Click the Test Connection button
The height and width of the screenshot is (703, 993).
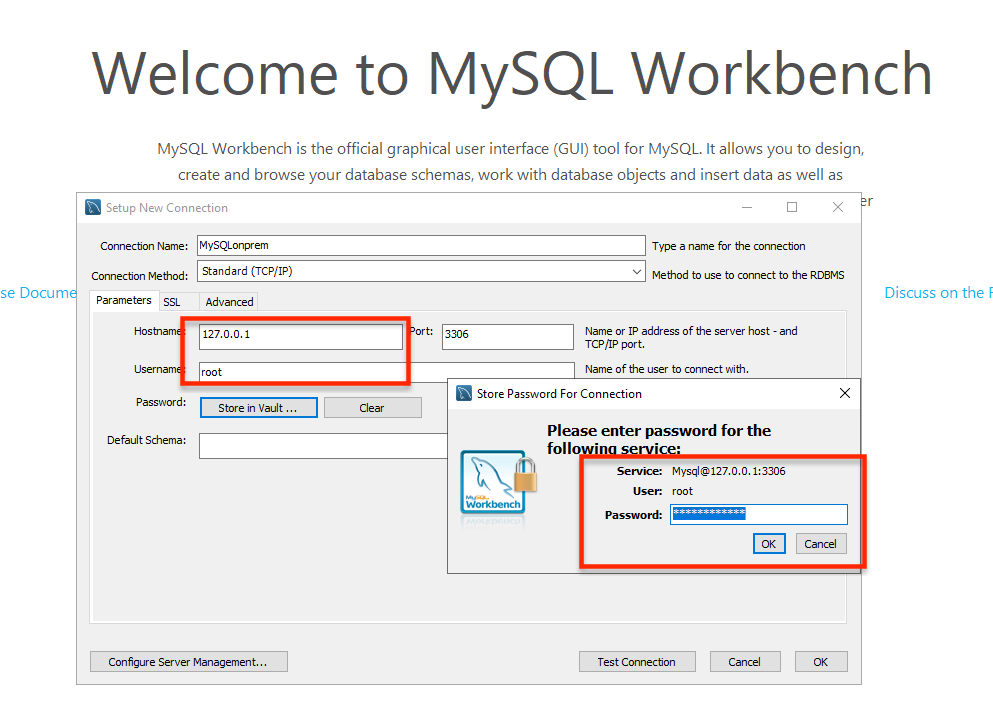pos(637,662)
